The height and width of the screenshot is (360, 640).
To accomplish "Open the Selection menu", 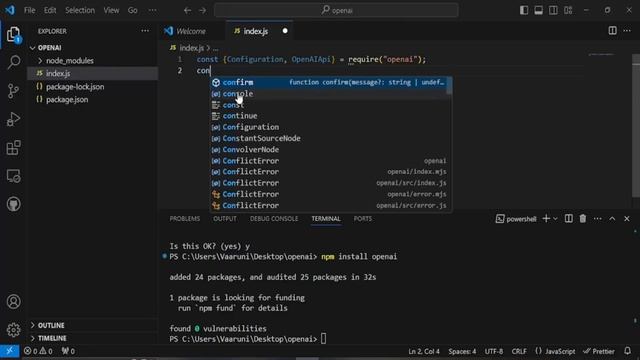I will click(80, 10).
